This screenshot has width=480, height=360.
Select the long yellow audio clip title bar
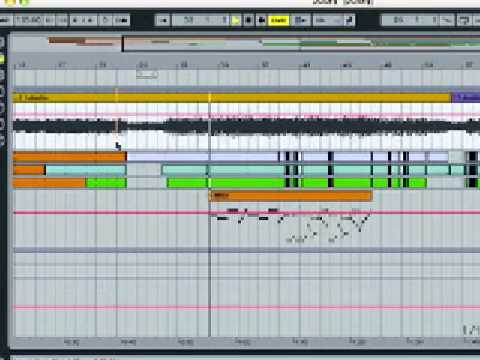232,98
